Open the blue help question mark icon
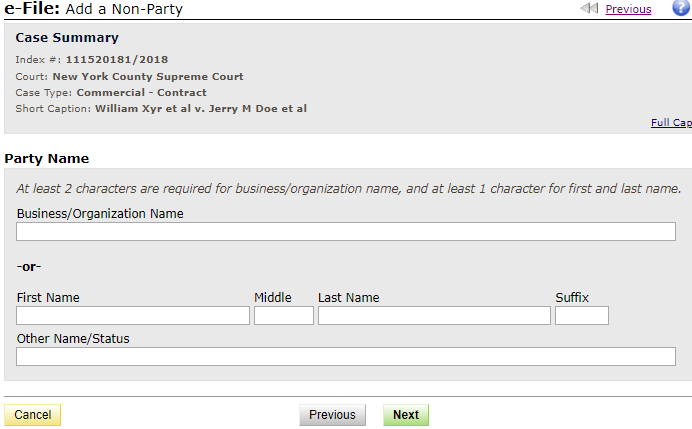This screenshot has width=692, height=429. [x=681, y=8]
